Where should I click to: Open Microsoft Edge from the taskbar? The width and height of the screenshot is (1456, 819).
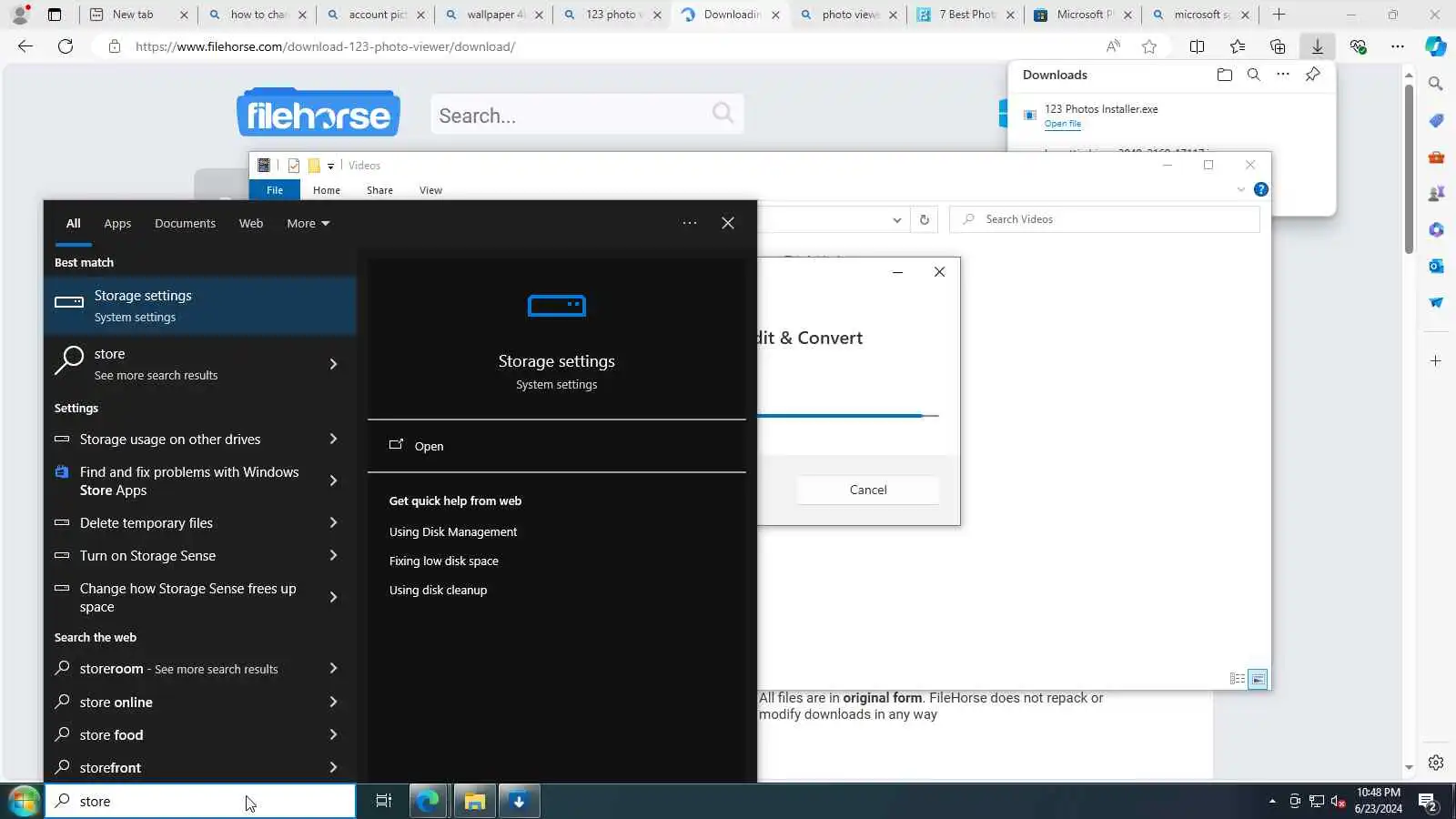(427, 801)
